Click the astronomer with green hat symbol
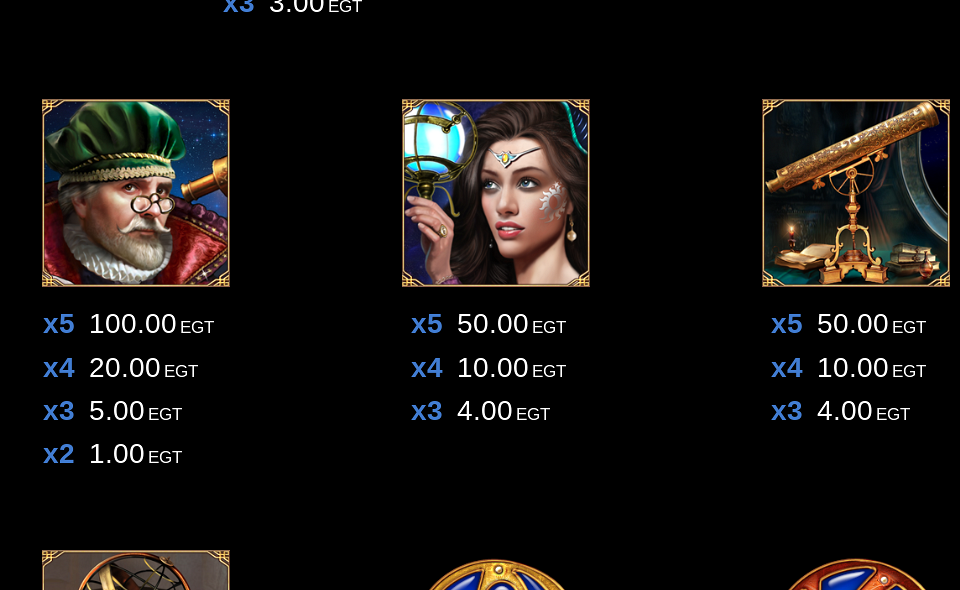Screen dimensions: 960x590 click(x=135, y=193)
